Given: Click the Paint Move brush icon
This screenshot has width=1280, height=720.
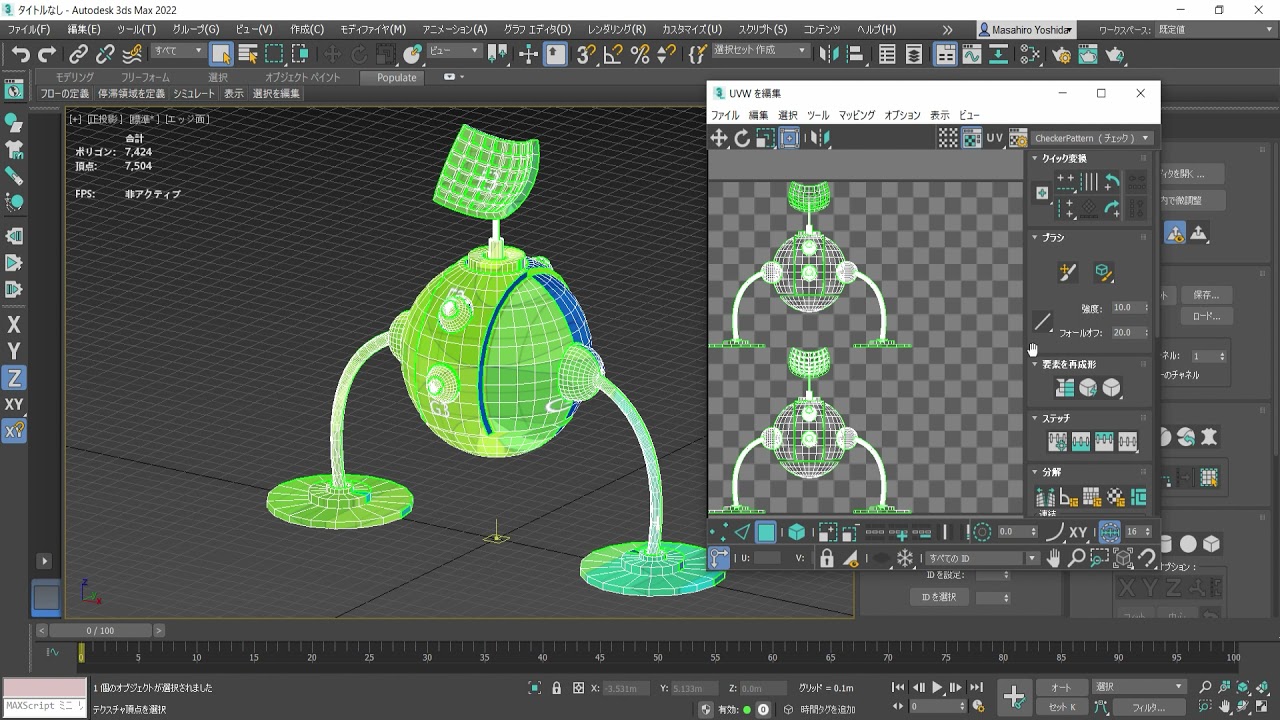Looking at the screenshot, I should pyautogui.click(x=1067, y=272).
